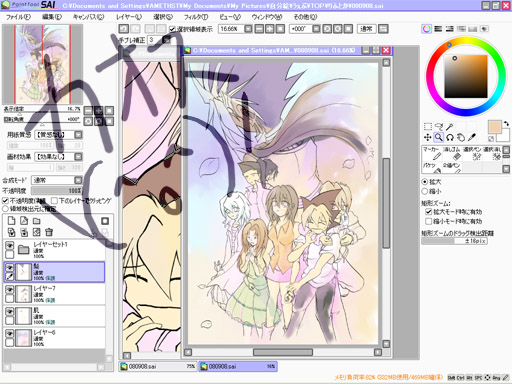
Task: Flip the view using the rightmost toolbar icon
Action: pyautogui.click(x=383, y=29)
